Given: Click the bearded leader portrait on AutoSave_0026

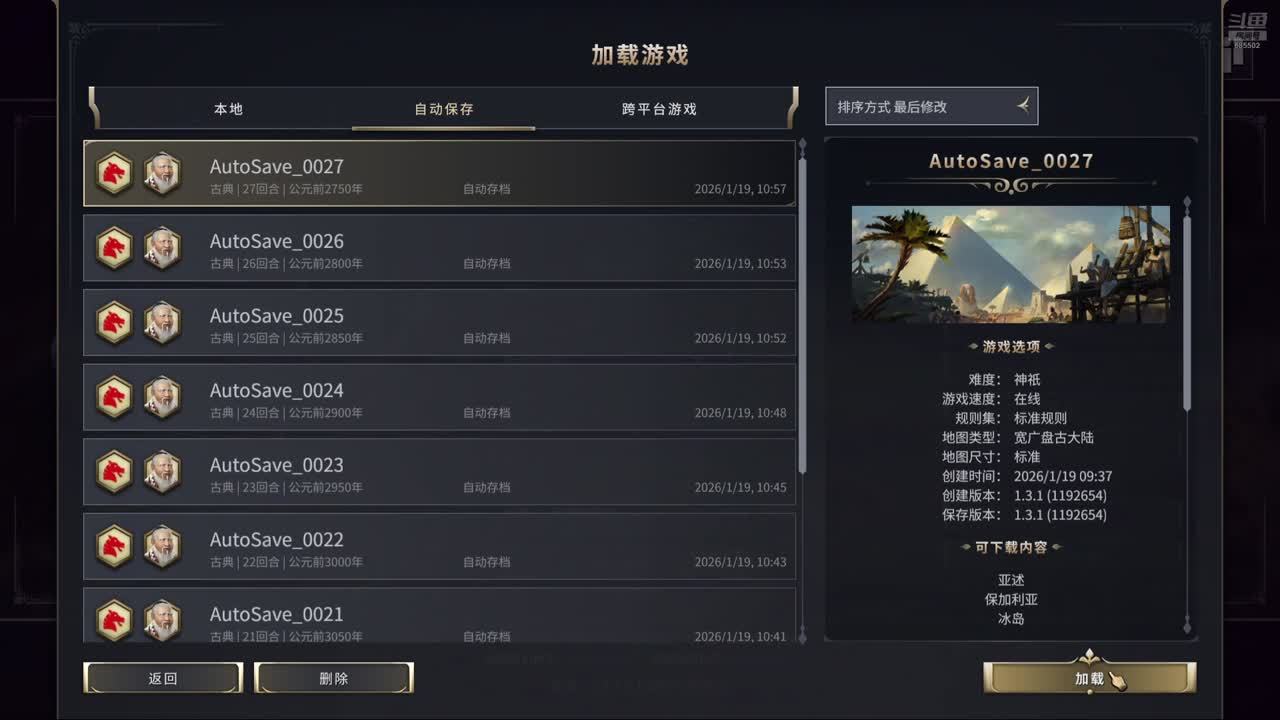Looking at the screenshot, I should click(x=162, y=248).
